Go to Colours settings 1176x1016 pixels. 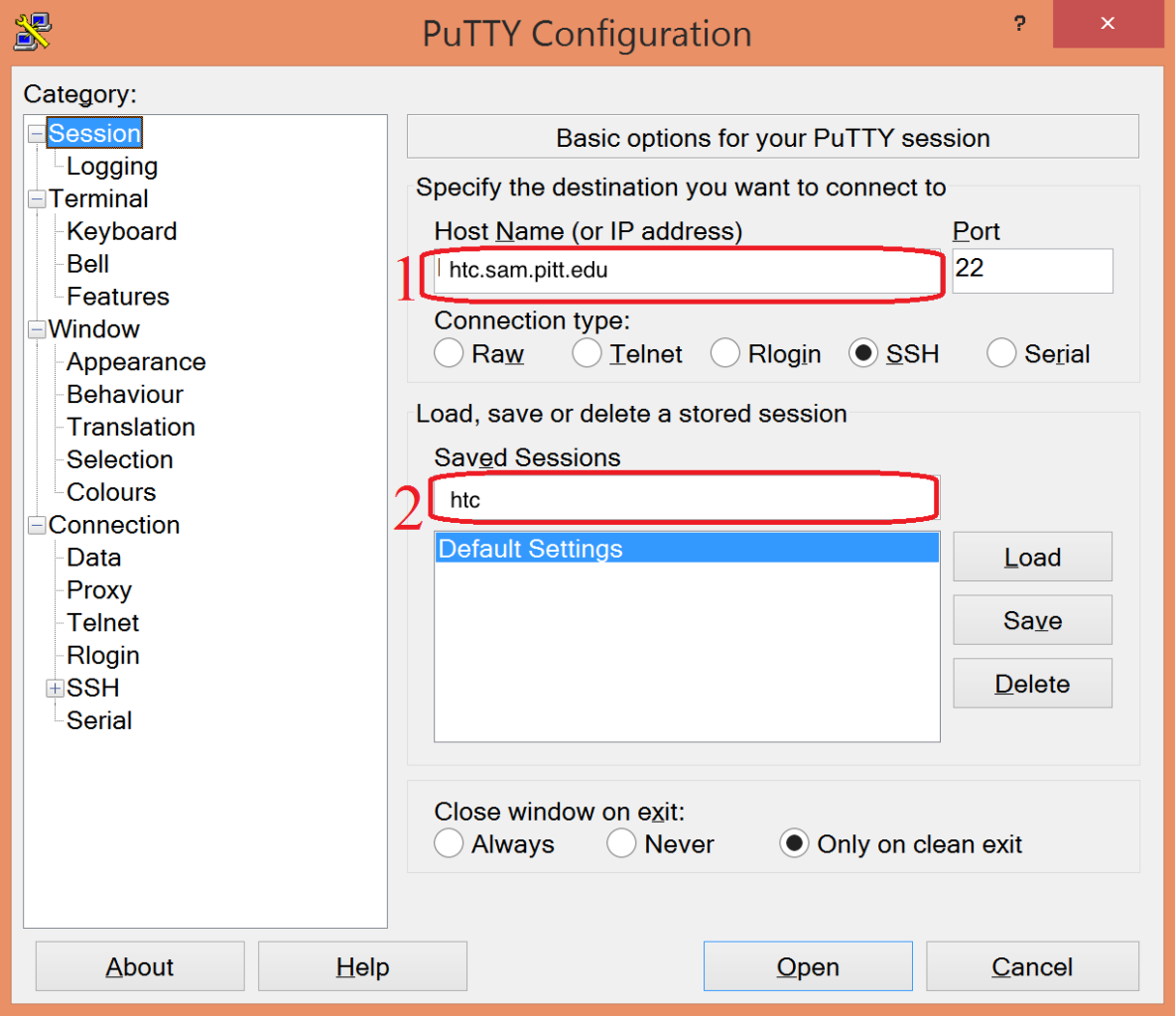pyautogui.click(x=111, y=492)
